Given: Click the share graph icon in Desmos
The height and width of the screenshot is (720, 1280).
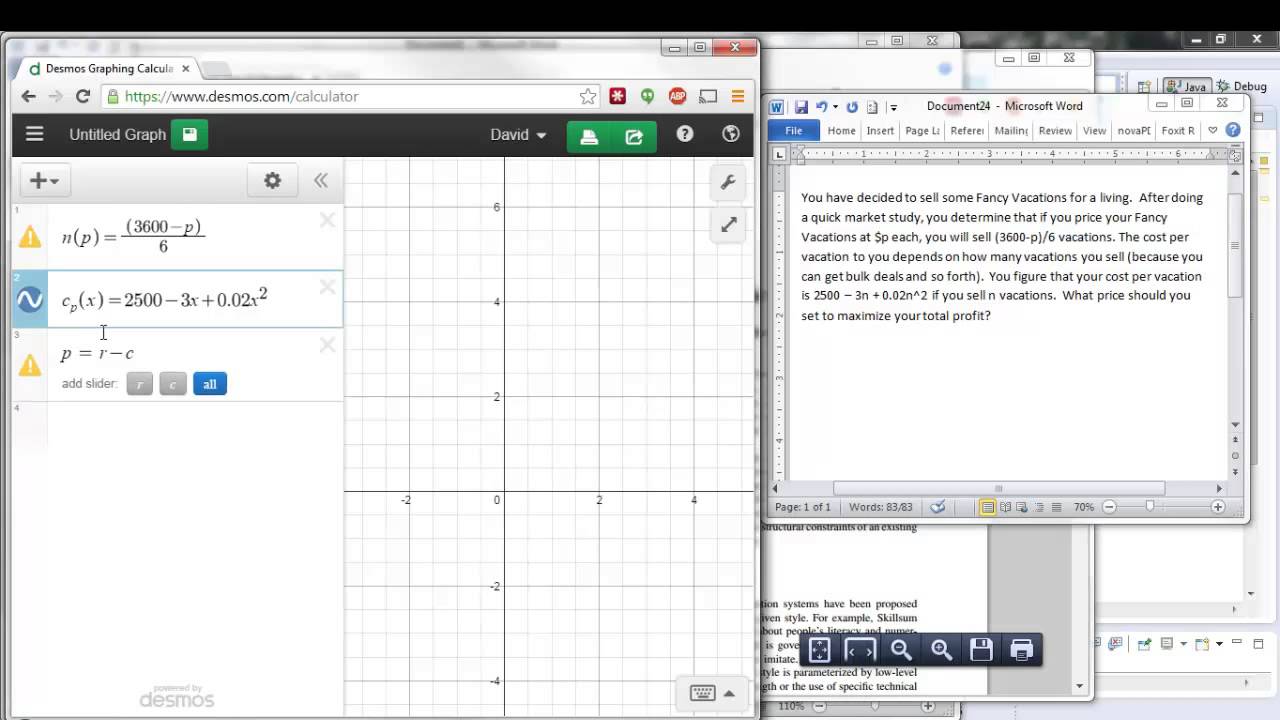Looking at the screenshot, I should (634, 136).
